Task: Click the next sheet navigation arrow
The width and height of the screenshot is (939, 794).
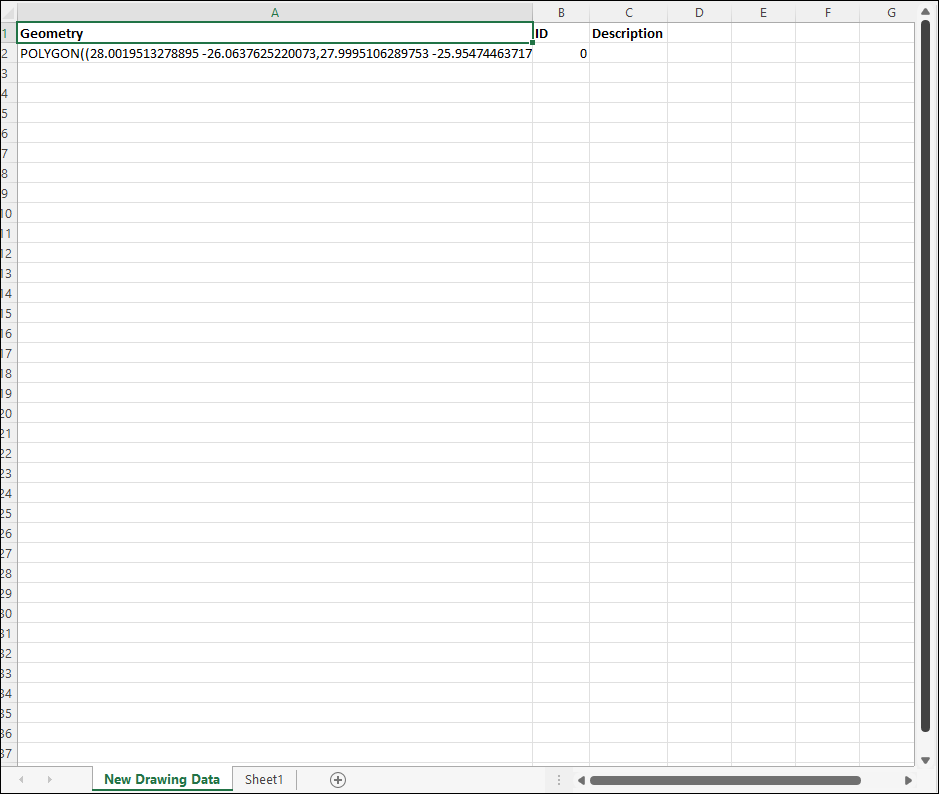Action: click(49, 780)
